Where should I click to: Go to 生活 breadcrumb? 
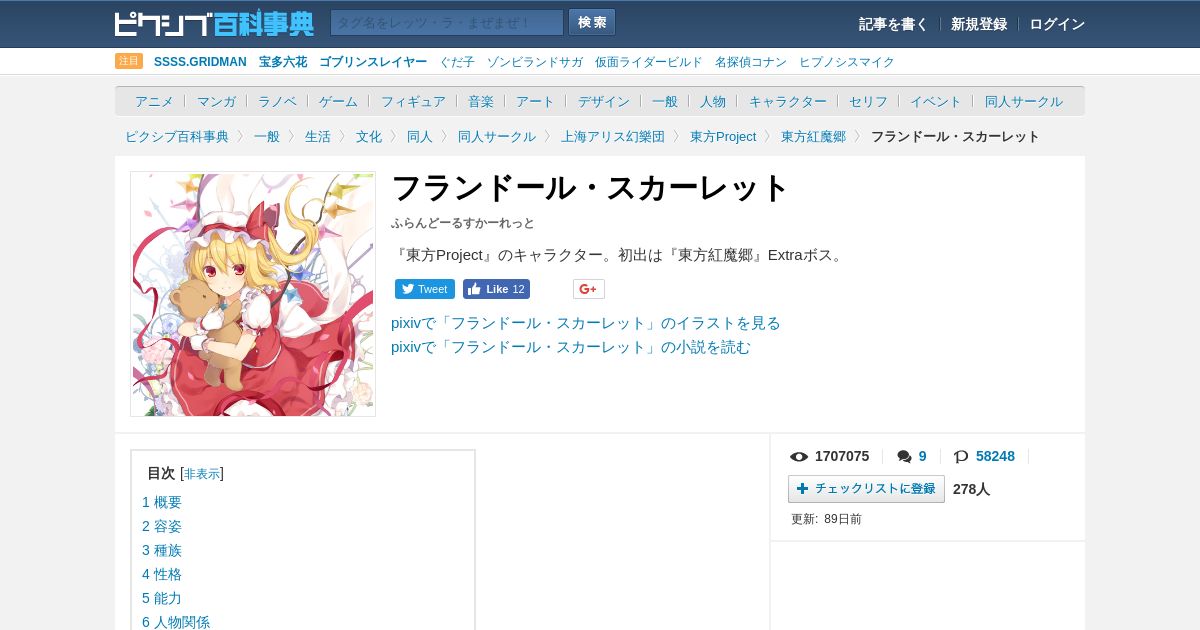pyautogui.click(x=318, y=137)
